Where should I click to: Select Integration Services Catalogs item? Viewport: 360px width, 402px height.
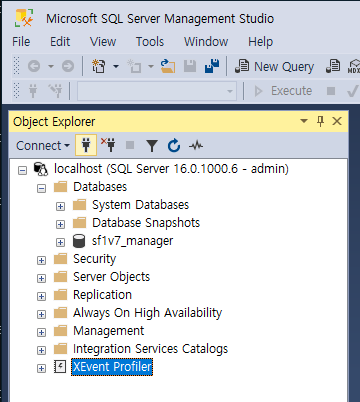pyautogui.click(x=150, y=349)
